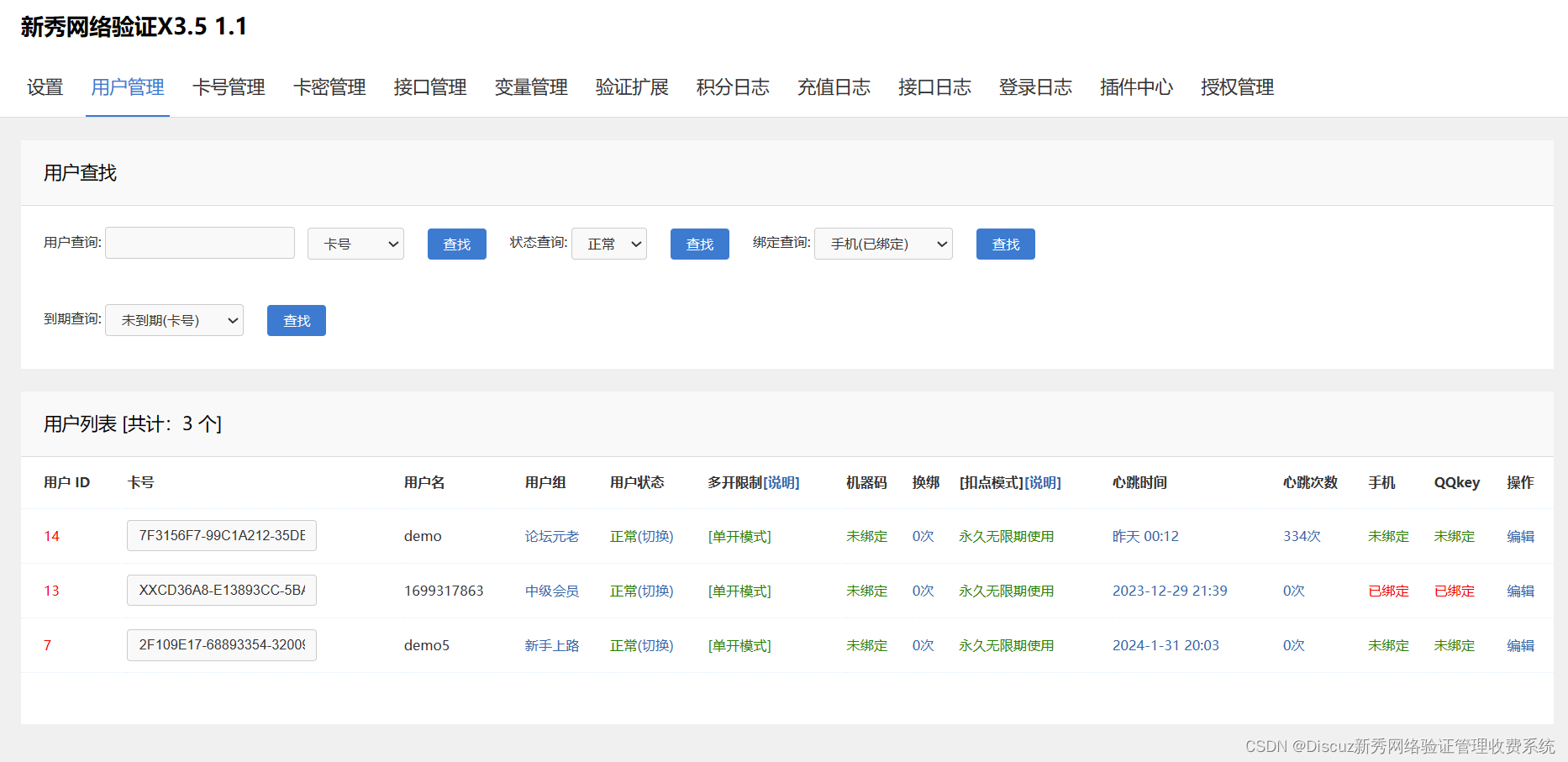Click 编辑 for user demo5
Screen dimensions: 1568x762
(1520, 645)
